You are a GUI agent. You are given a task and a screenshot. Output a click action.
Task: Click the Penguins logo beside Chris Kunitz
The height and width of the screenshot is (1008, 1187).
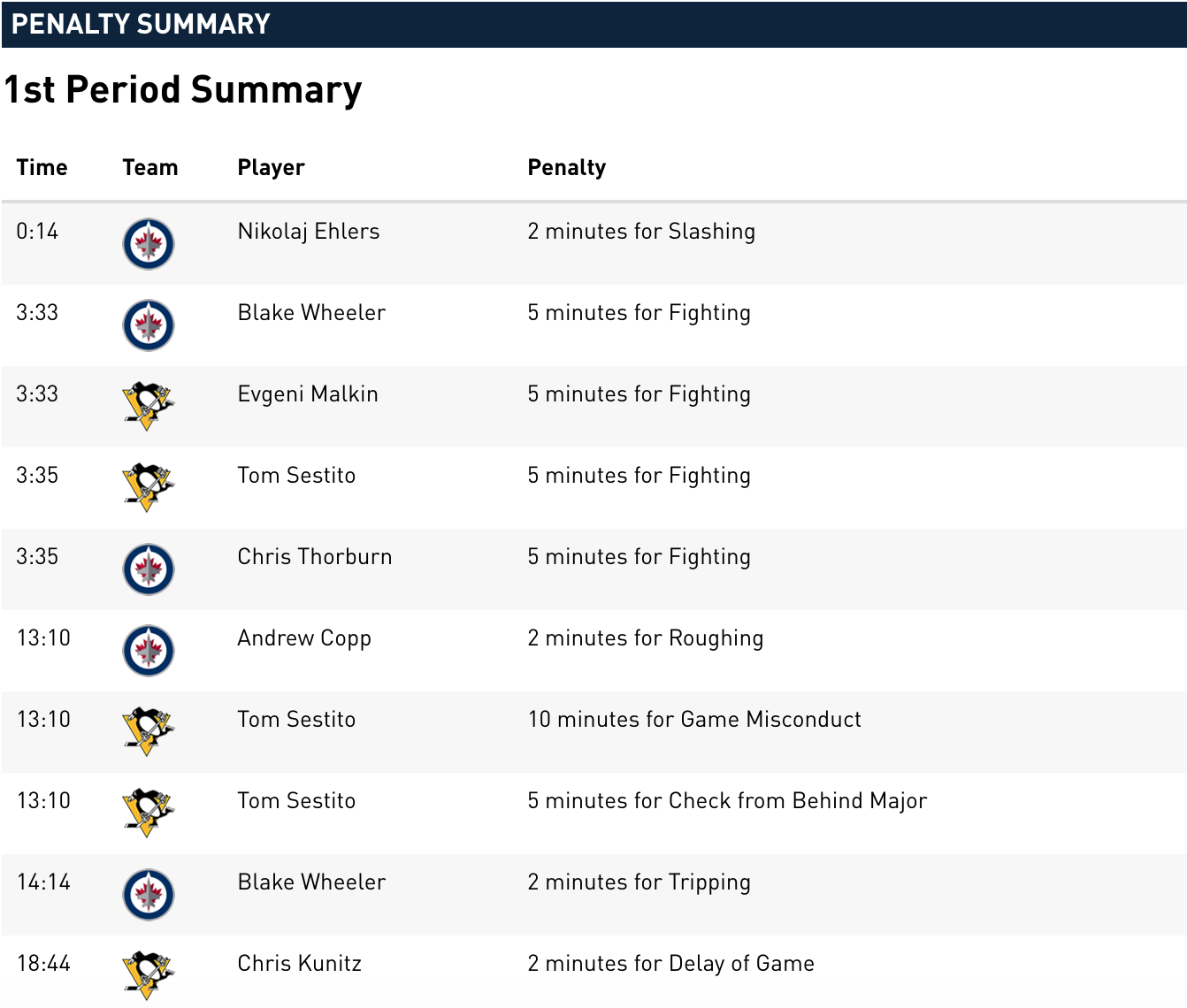(x=149, y=976)
